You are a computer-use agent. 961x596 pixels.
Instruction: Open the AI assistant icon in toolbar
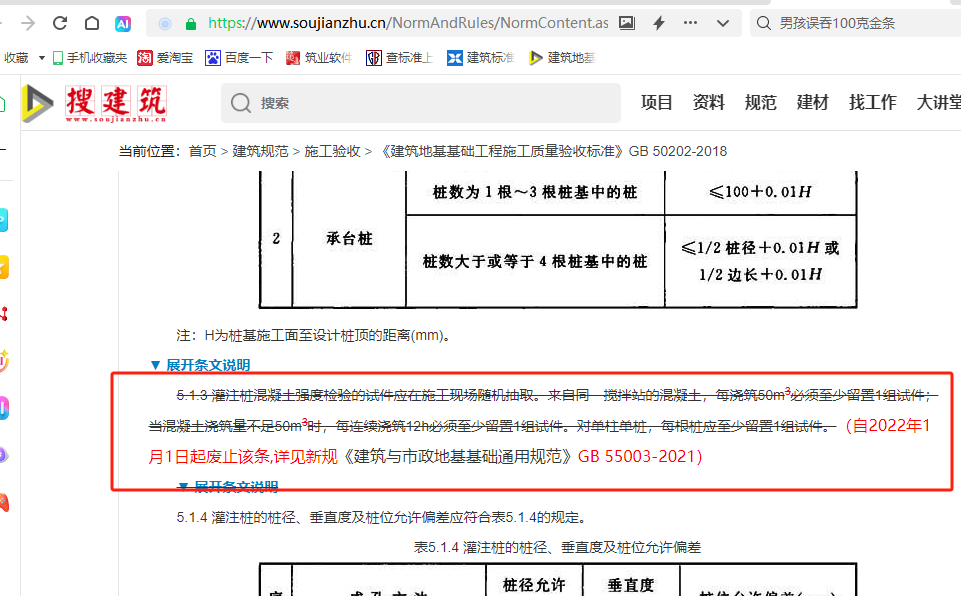click(x=123, y=23)
